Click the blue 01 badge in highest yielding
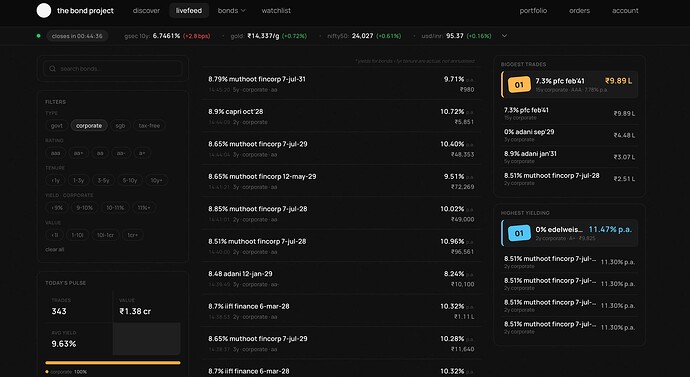 tap(519, 233)
